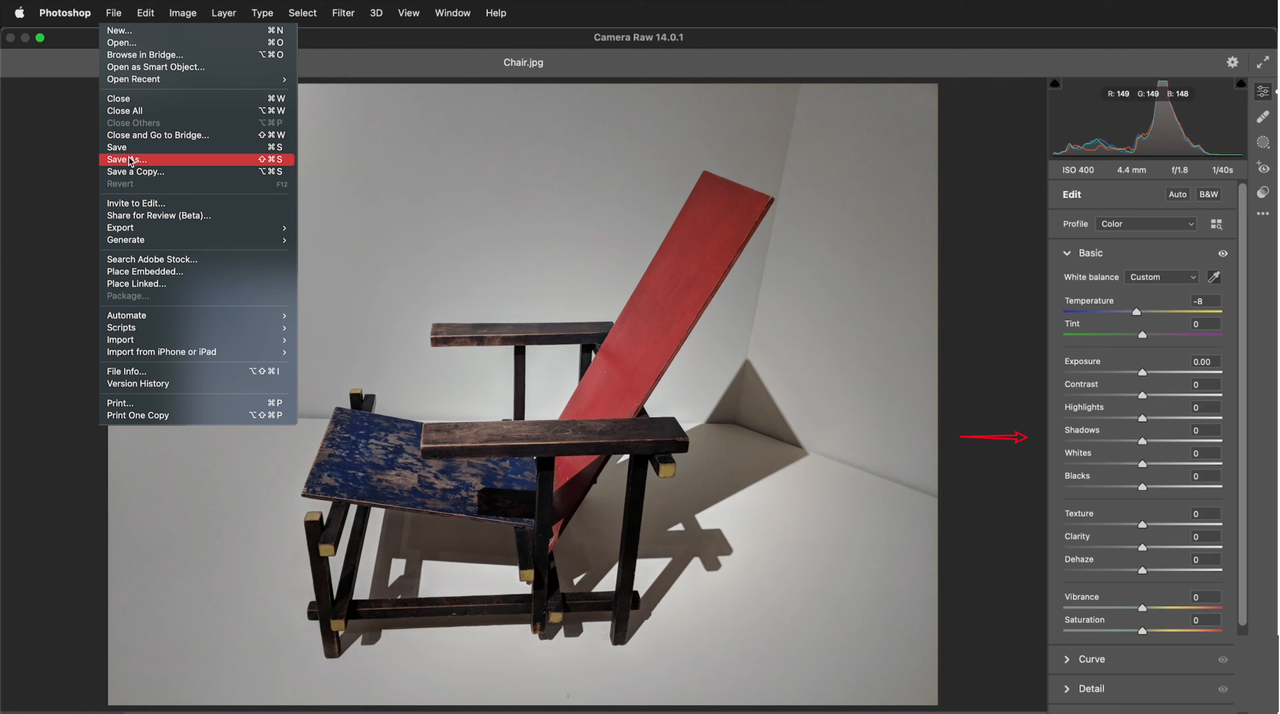1280x714 pixels.
Task: Click the Saturation slider handle
Action: pyautogui.click(x=1142, y=631)
